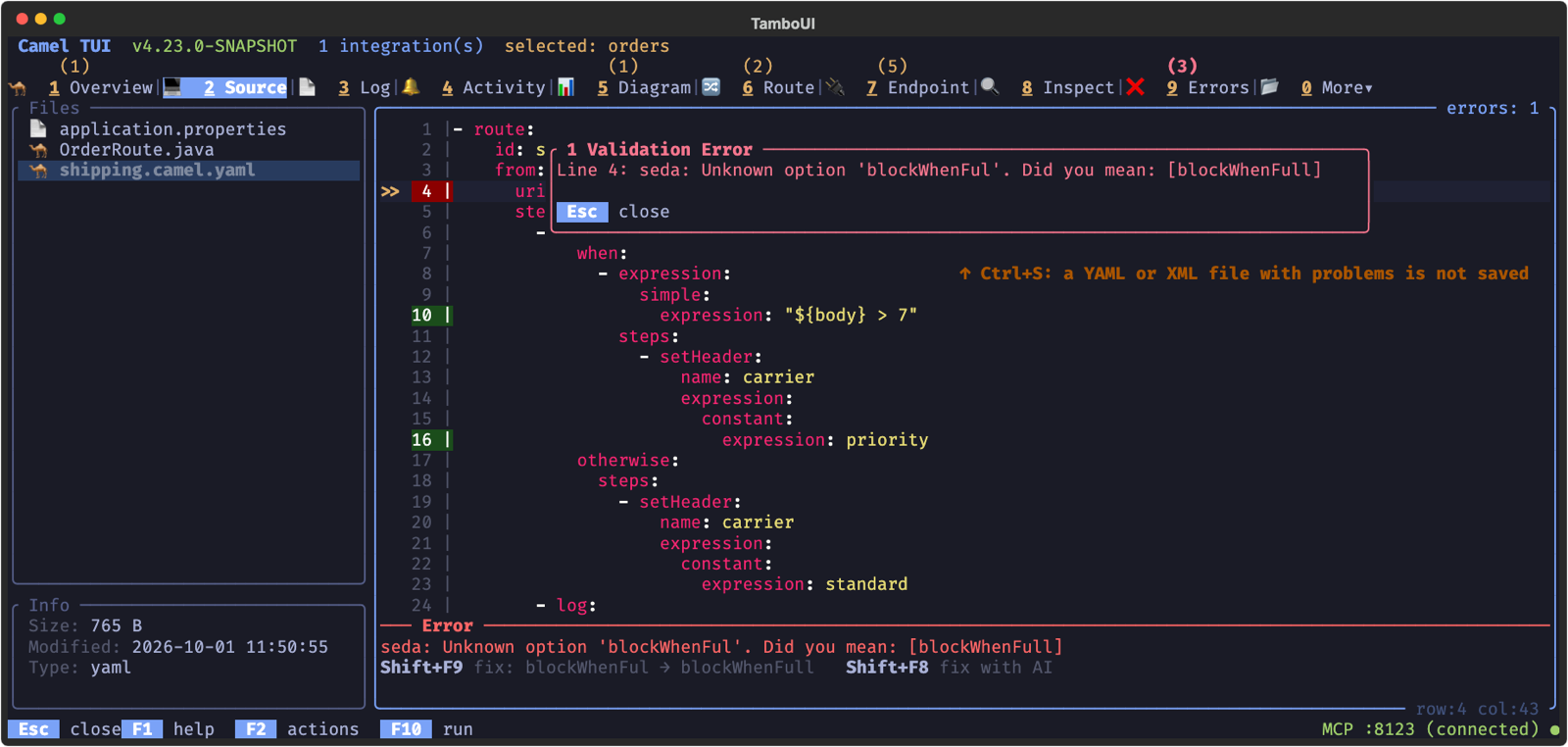Open the Inspect tab
1568x747 pixels.
click(1067, 87)
